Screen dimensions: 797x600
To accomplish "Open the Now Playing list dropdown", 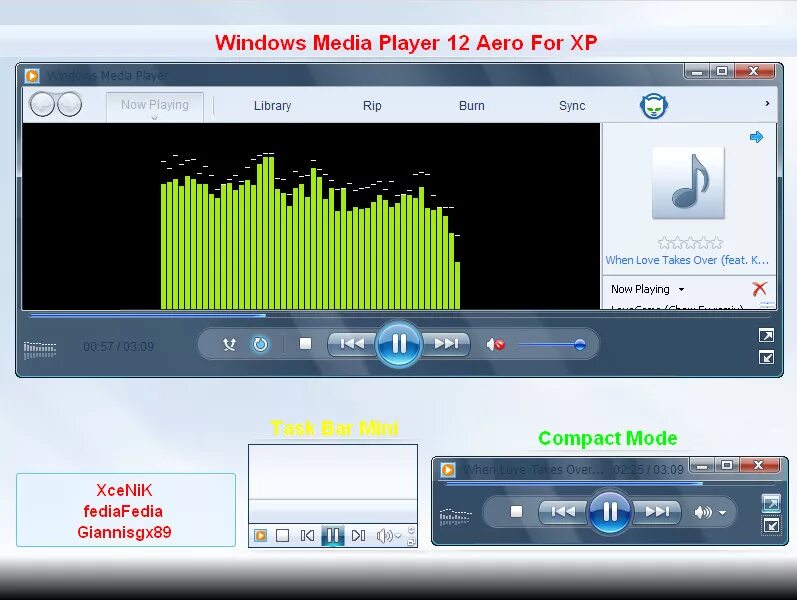I will (x=648, y=289).
